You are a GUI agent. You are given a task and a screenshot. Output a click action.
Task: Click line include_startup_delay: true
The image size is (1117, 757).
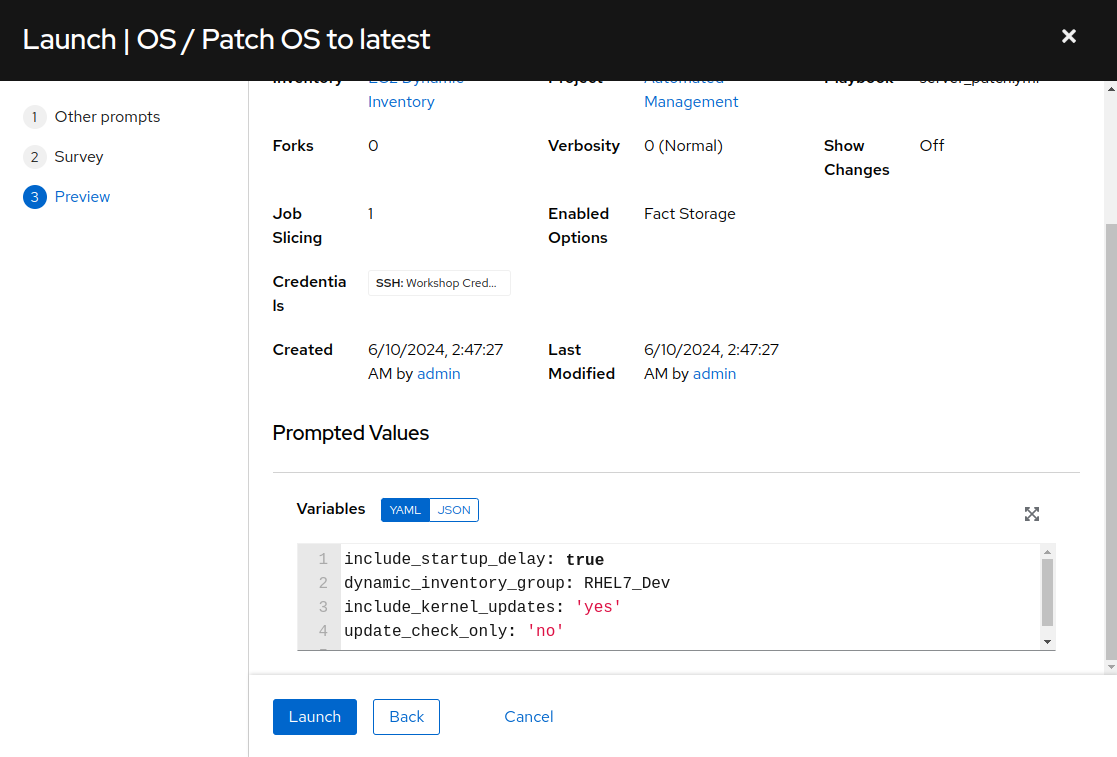474,559
